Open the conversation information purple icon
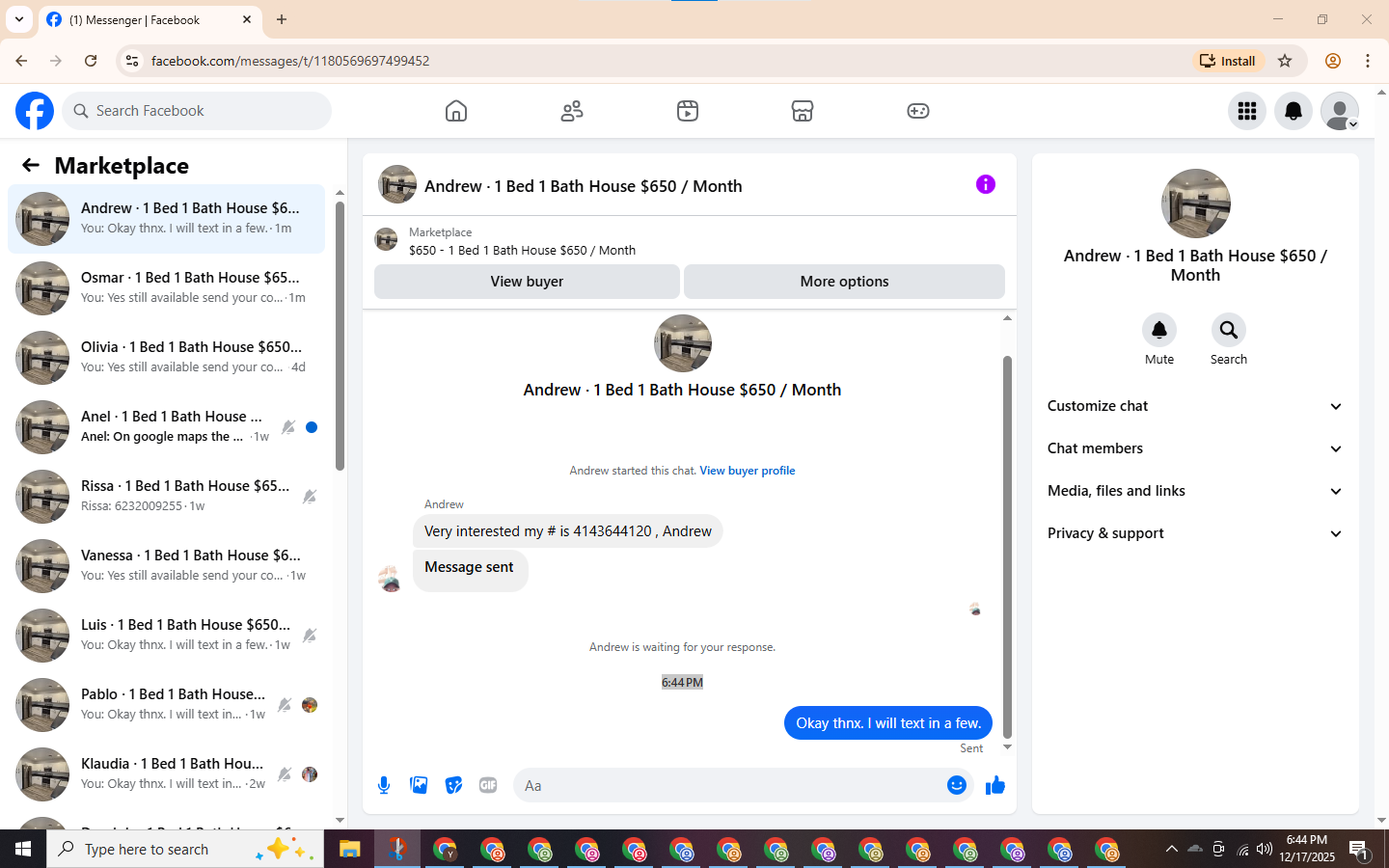The width and height of the screenshot is (1389, 868). coord(986,184)
